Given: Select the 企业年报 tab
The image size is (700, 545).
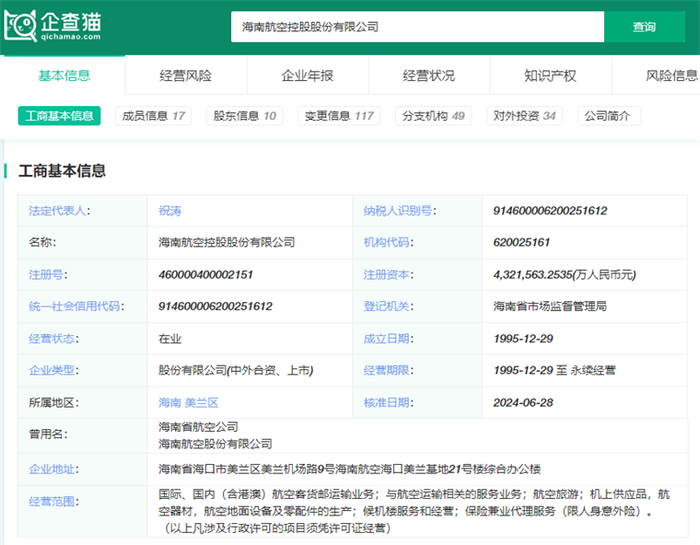Looking at the screenshot, I should coord(308,76).
